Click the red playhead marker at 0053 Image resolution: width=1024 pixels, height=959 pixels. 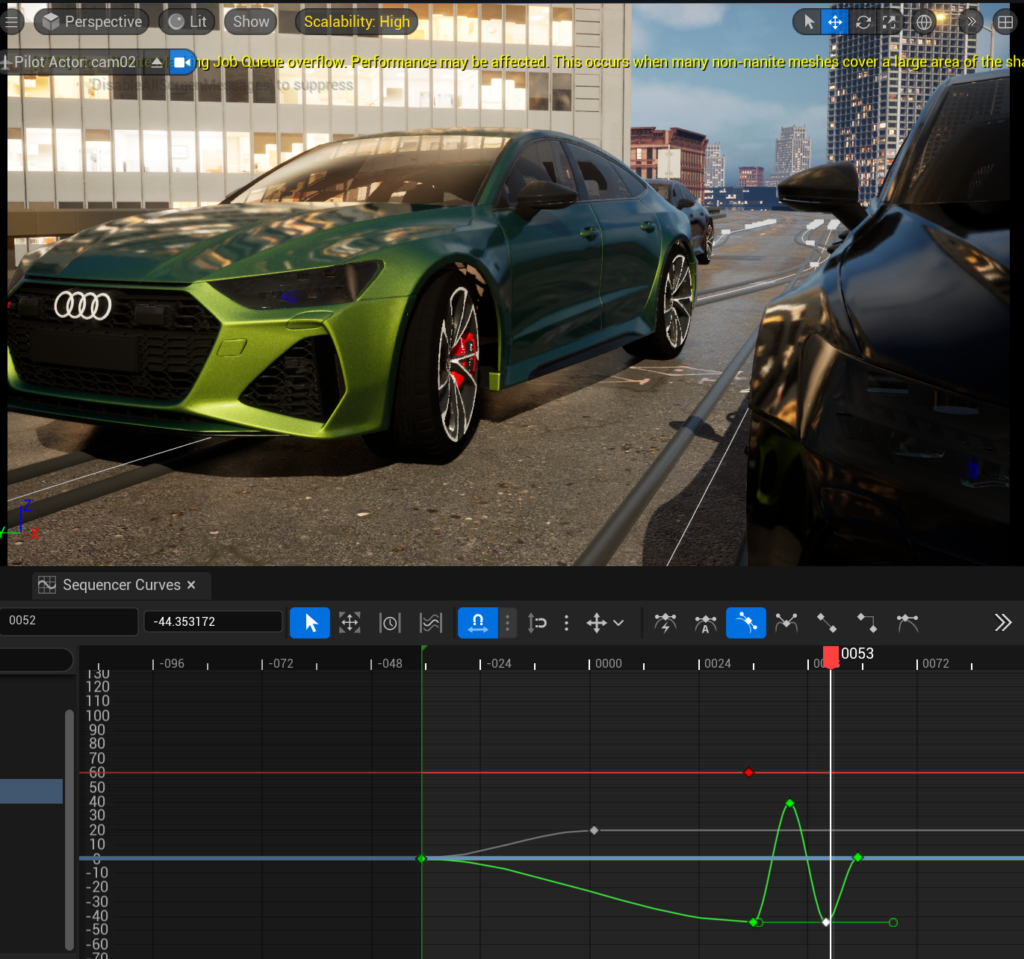pos(831,657)
